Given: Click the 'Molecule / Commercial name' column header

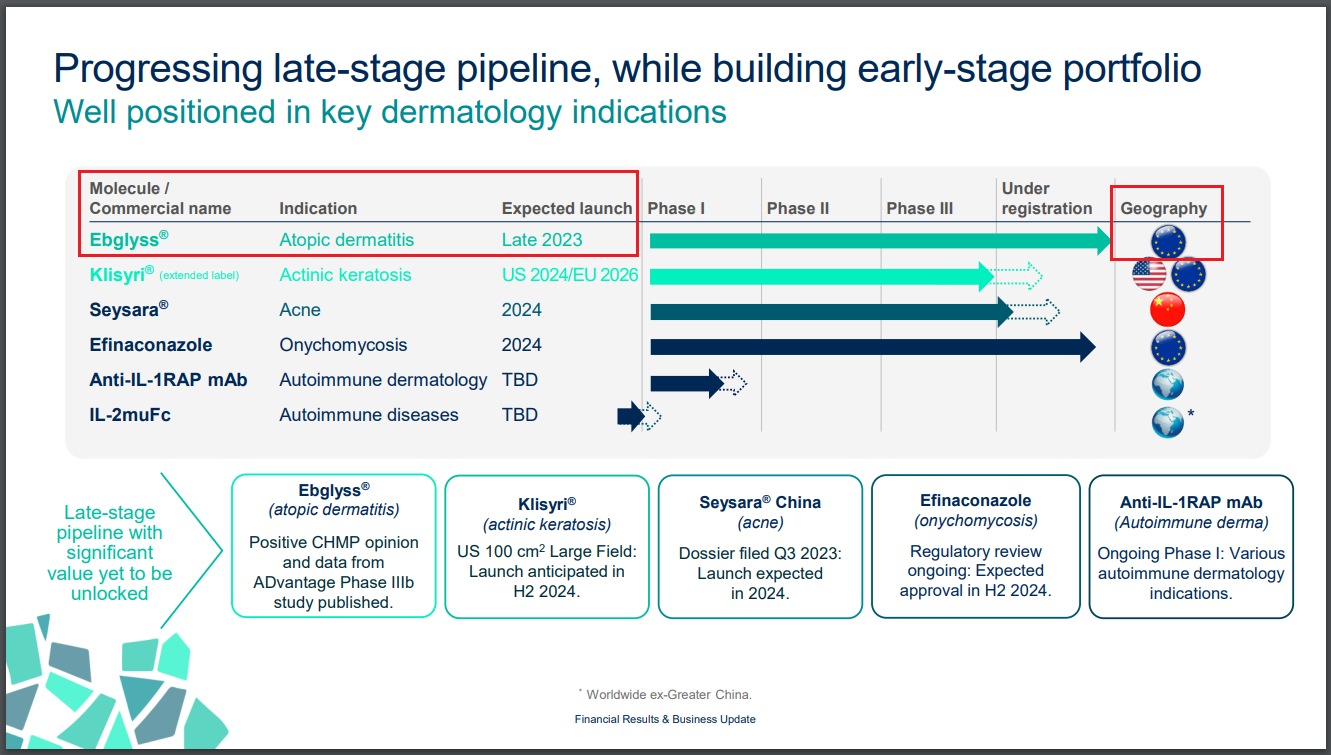Looking at the screenshot, I should click(160, 198).
